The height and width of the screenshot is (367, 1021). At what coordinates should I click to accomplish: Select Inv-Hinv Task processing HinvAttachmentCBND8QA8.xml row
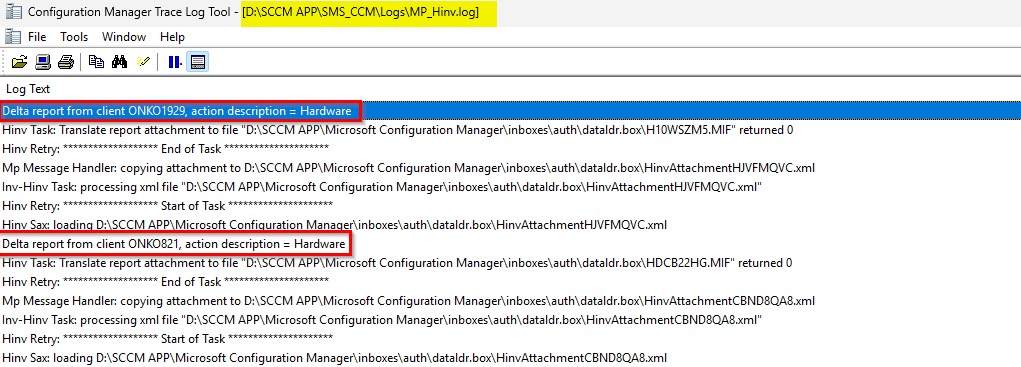pyautogui.click(x=510, y=319)
